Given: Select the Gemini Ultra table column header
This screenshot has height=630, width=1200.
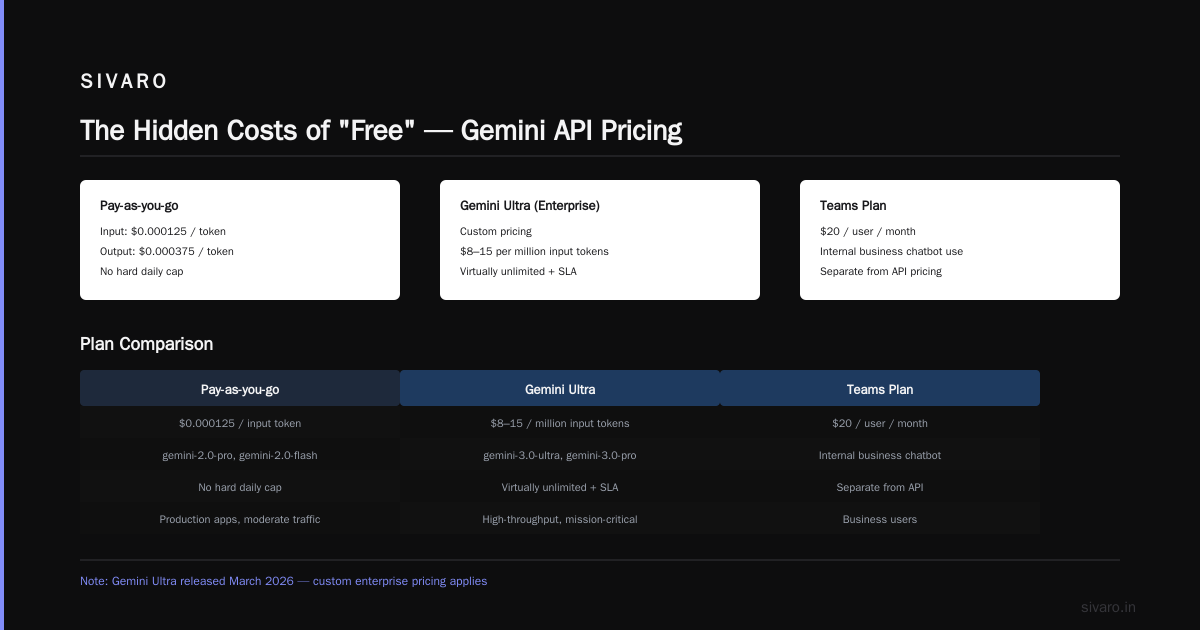Looking at the screenshot, I should [x=560, y=389].
